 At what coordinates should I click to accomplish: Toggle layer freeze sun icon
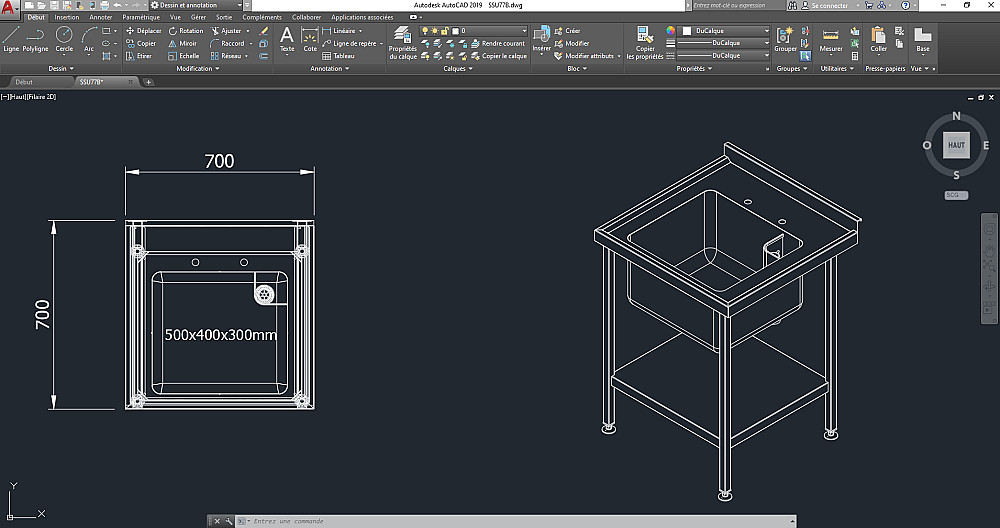click(435, 31)
